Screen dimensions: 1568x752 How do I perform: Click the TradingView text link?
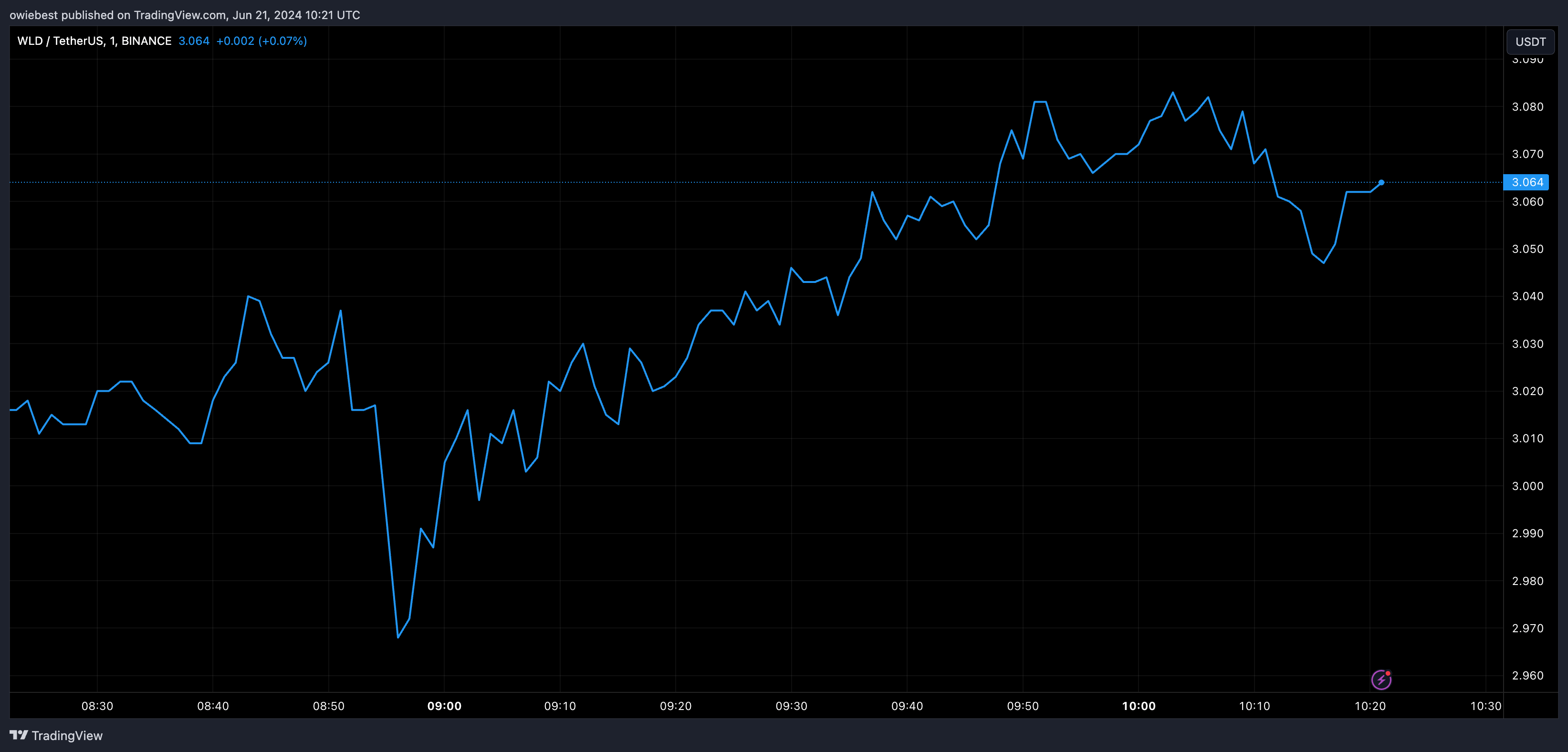pyautogui.click(x=67, y=736)
